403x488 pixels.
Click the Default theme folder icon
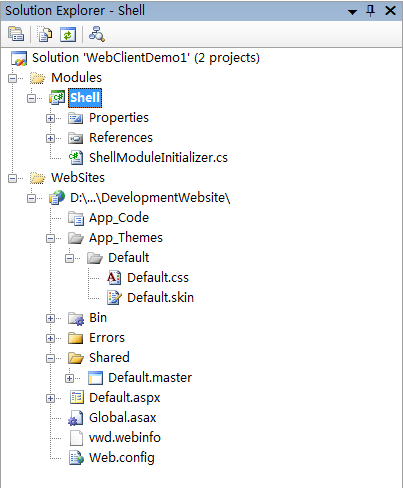coord(95,258)
